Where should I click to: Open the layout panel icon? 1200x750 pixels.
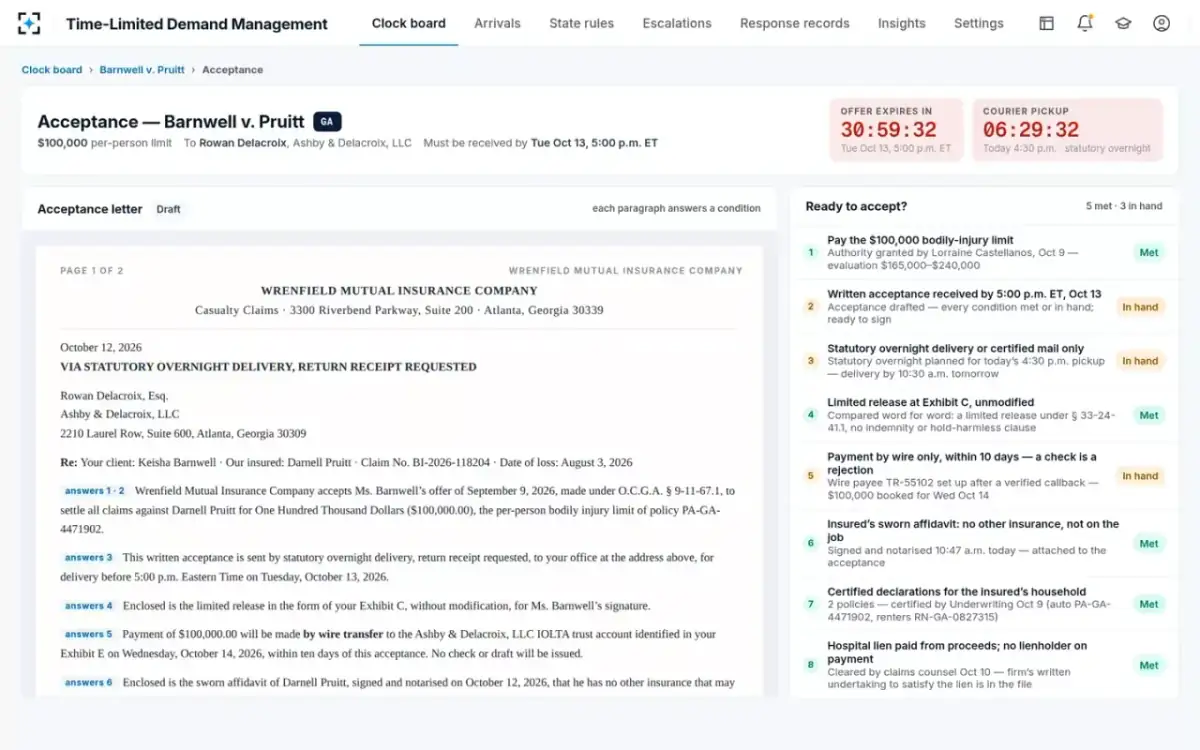click(1046, 23)
